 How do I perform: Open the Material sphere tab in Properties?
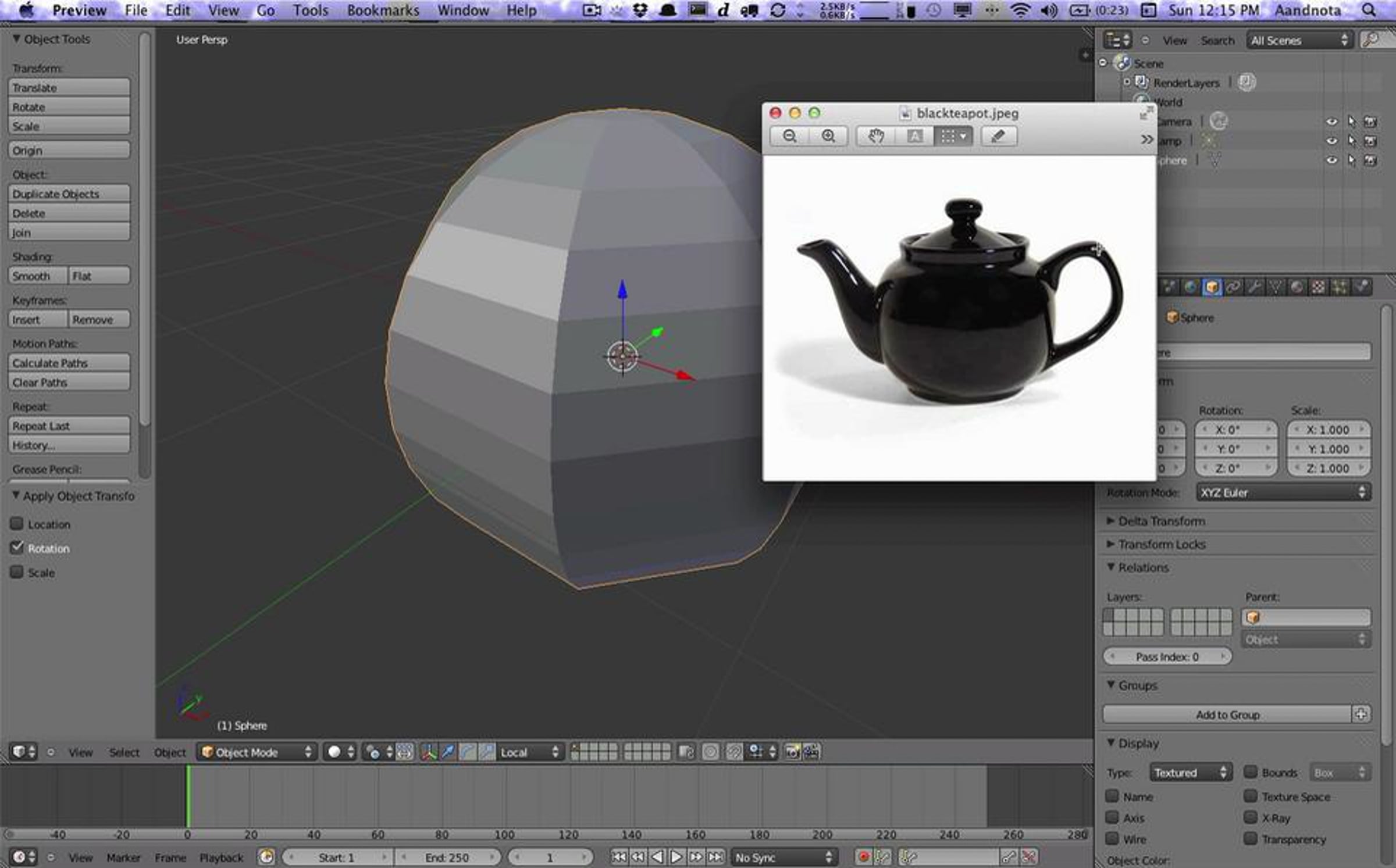point(1297,287)
